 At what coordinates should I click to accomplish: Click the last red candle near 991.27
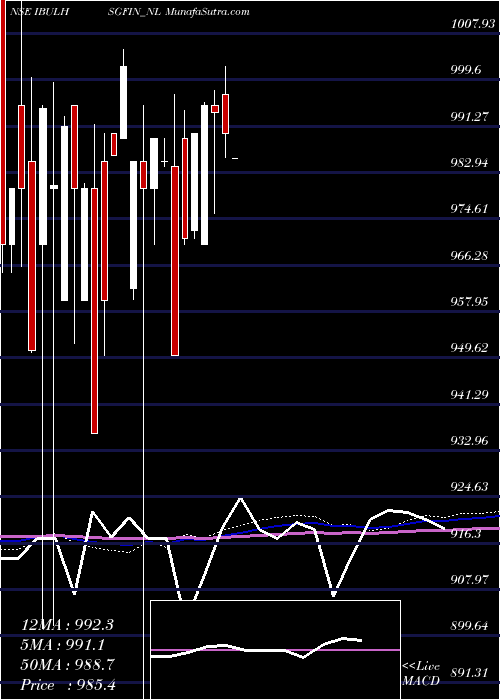click(x=225, y=114)
